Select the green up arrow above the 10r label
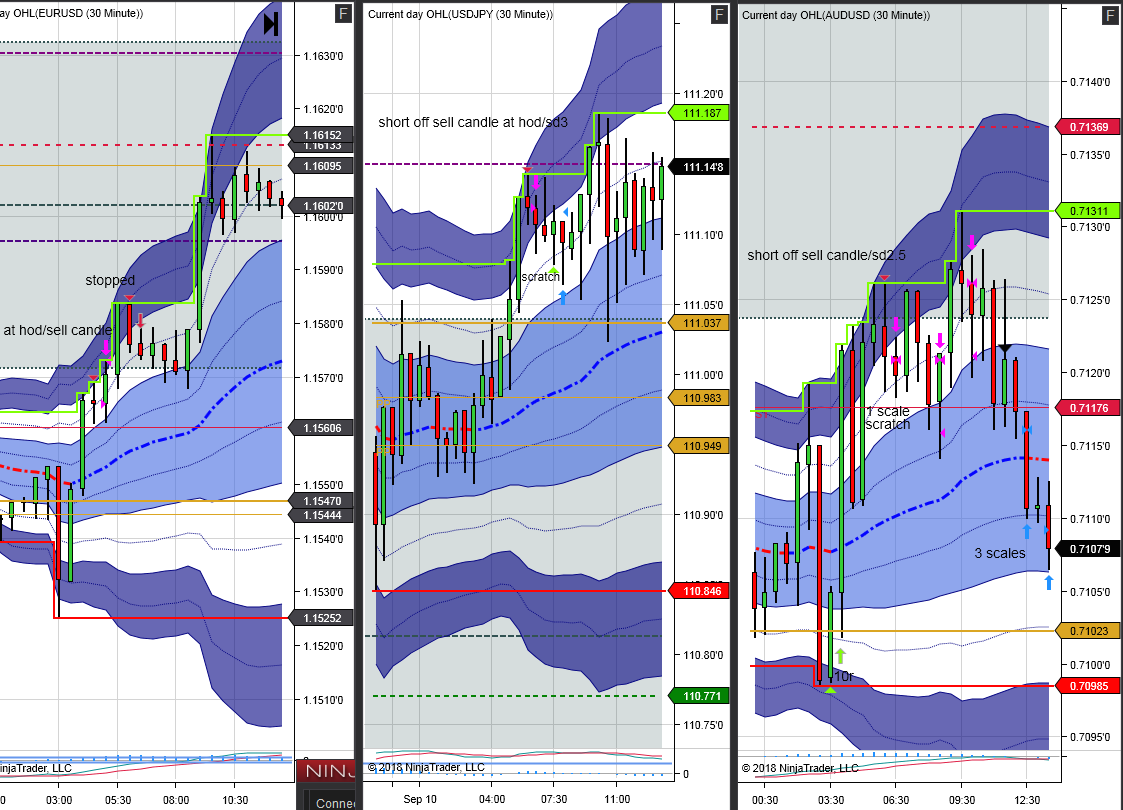1123x810 pixels. pyautogui.click(x=840, y=655)
